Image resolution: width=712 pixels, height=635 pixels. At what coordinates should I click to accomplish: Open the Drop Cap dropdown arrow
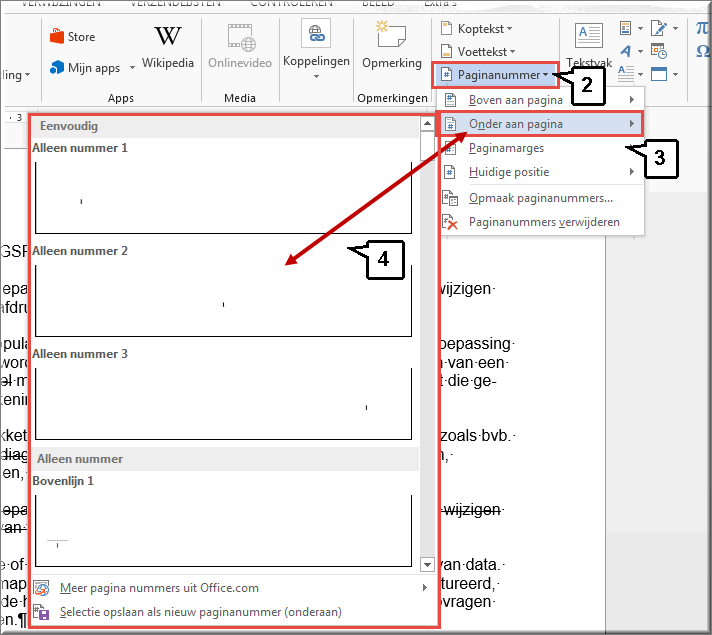pyautogui.click(x=640, y=74)
